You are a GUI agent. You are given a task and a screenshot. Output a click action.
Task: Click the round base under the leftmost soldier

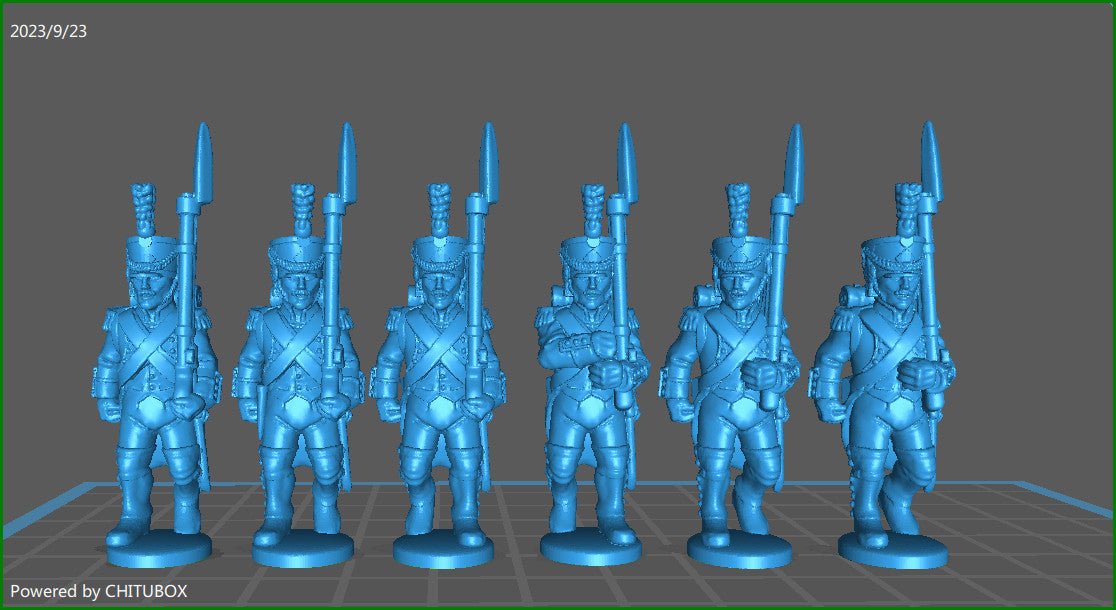tap(158, 549)
